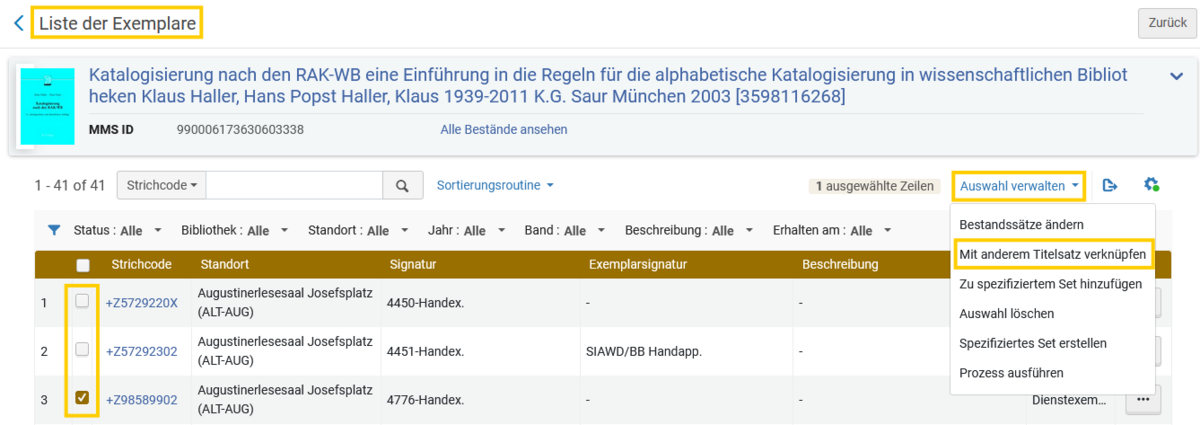This screenshot has width=1200, height=425.
Task: Open the Status filter dropdown
Action: (118, 230)
